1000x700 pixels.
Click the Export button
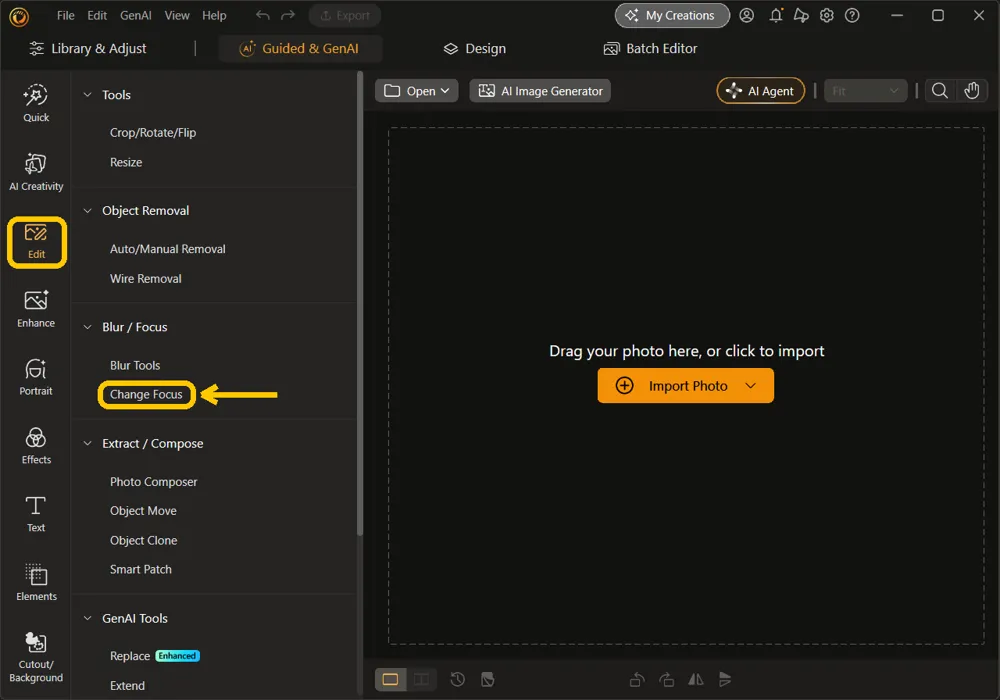coord(345,15)
